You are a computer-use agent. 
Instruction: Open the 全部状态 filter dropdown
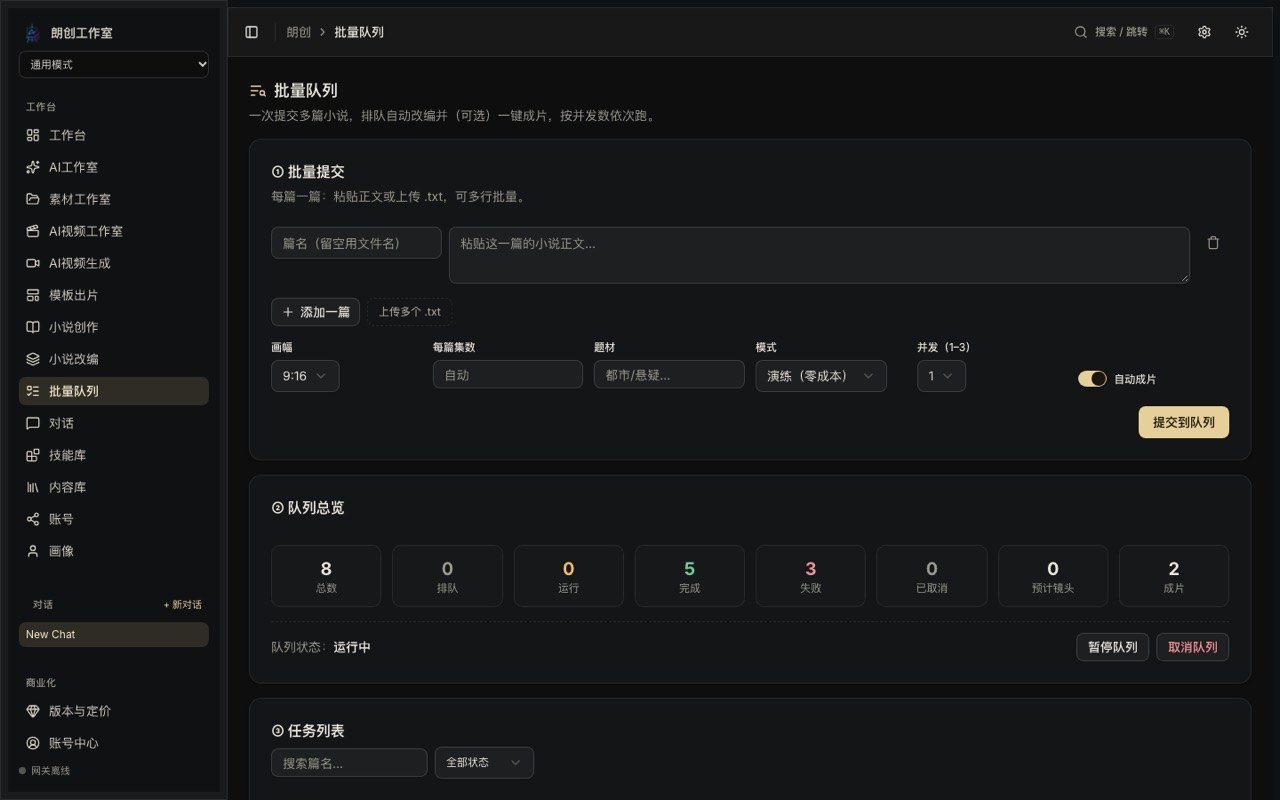click(484, 762)
